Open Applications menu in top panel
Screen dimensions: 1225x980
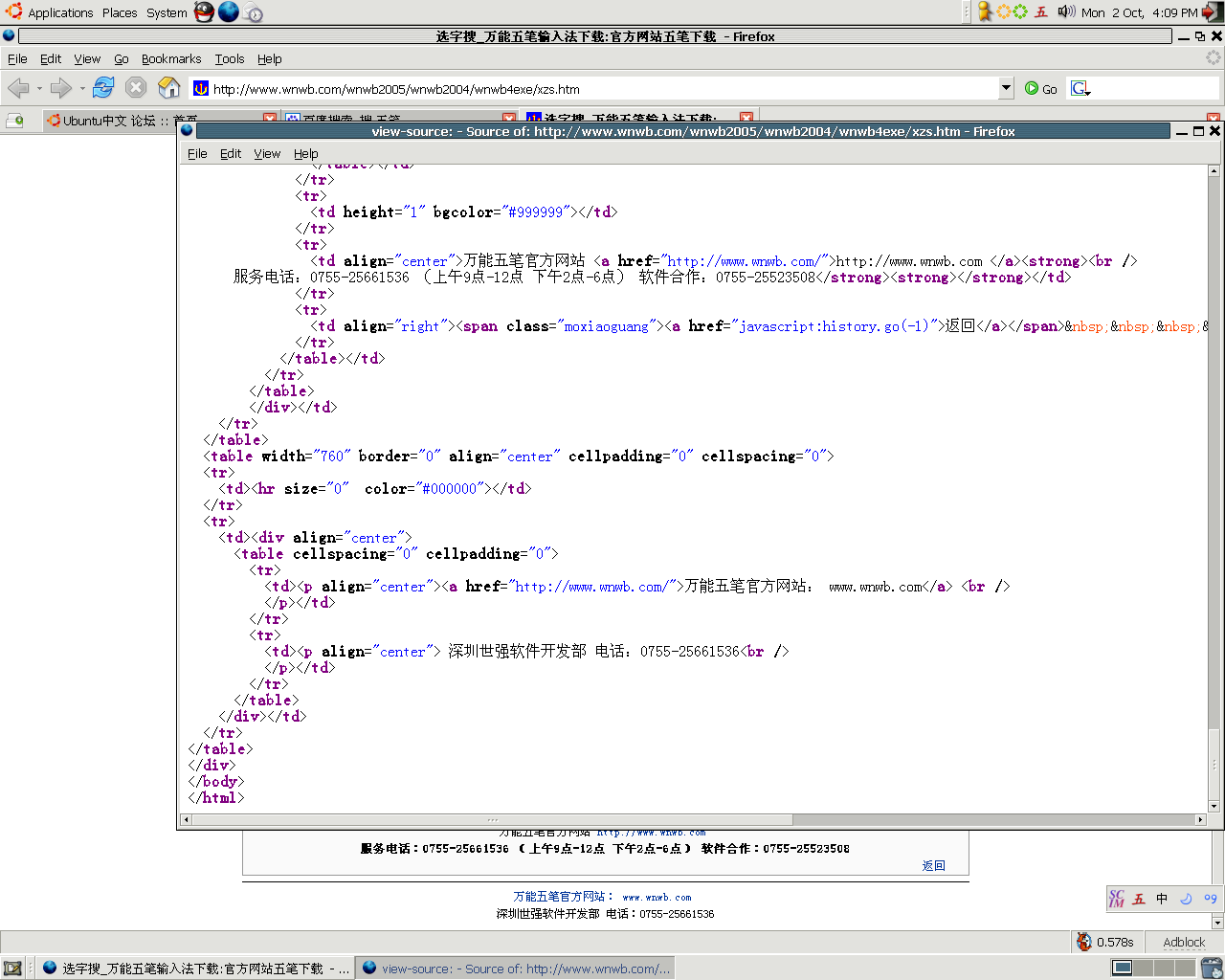(60, 12)
